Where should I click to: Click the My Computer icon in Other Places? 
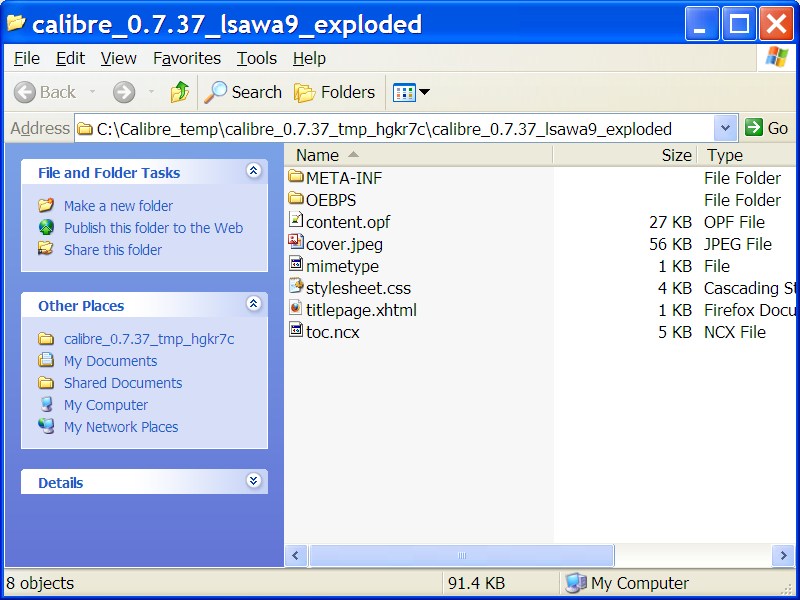[46, 404]
